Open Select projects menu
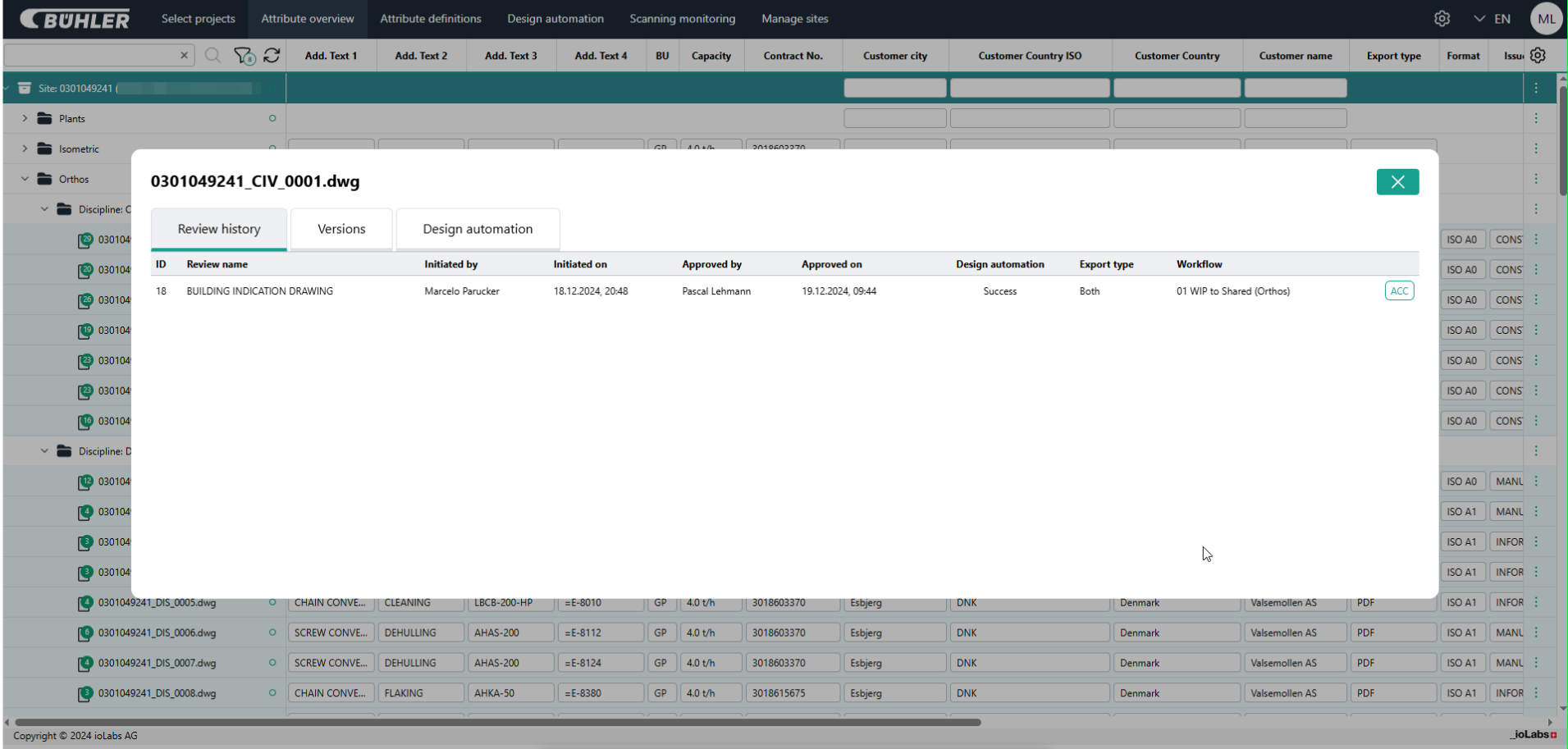Screen dimensions: 1568x749 pyautogui.click(x=198, y=19)
